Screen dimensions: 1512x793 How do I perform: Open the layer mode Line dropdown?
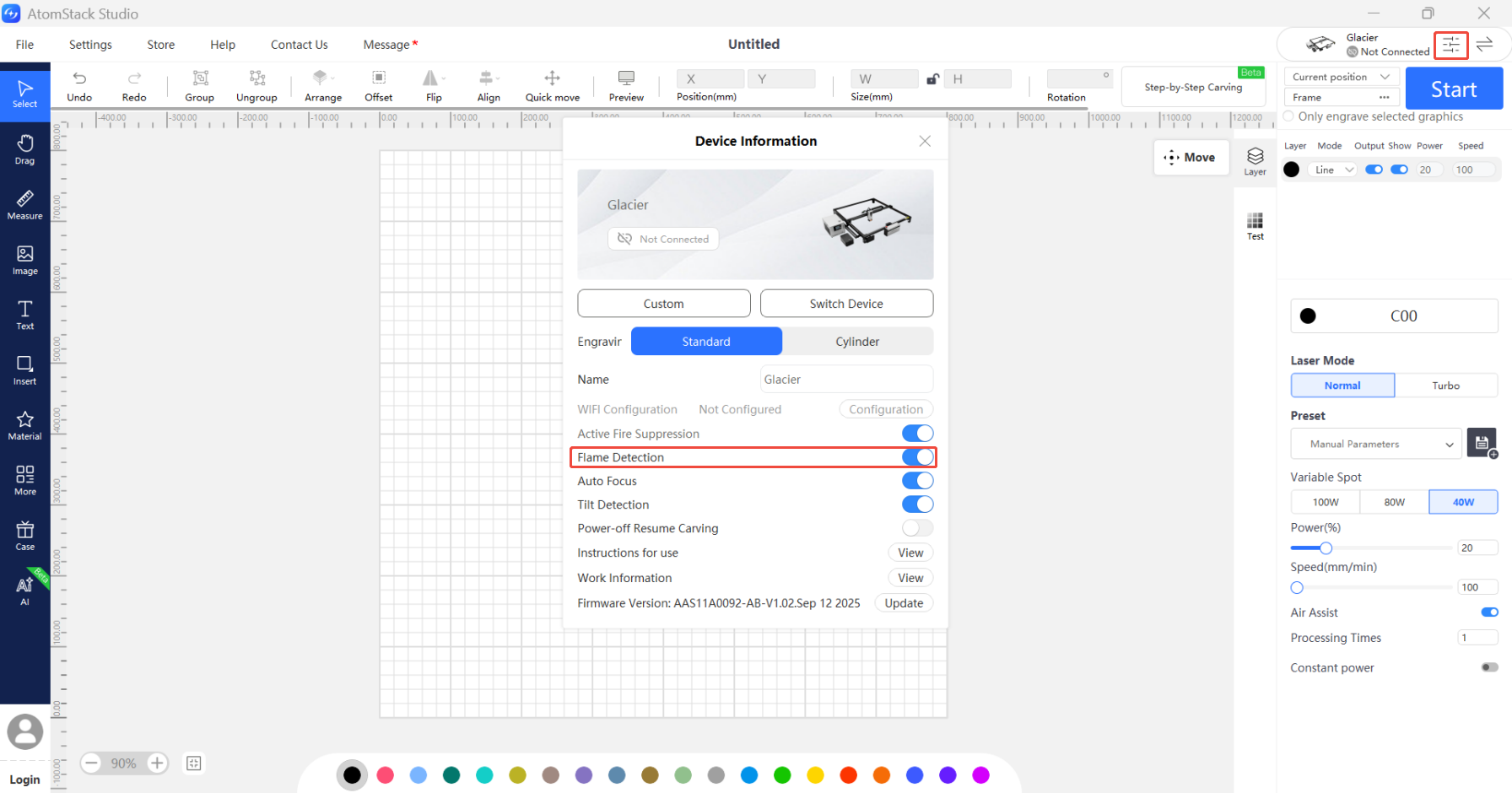1333,170
